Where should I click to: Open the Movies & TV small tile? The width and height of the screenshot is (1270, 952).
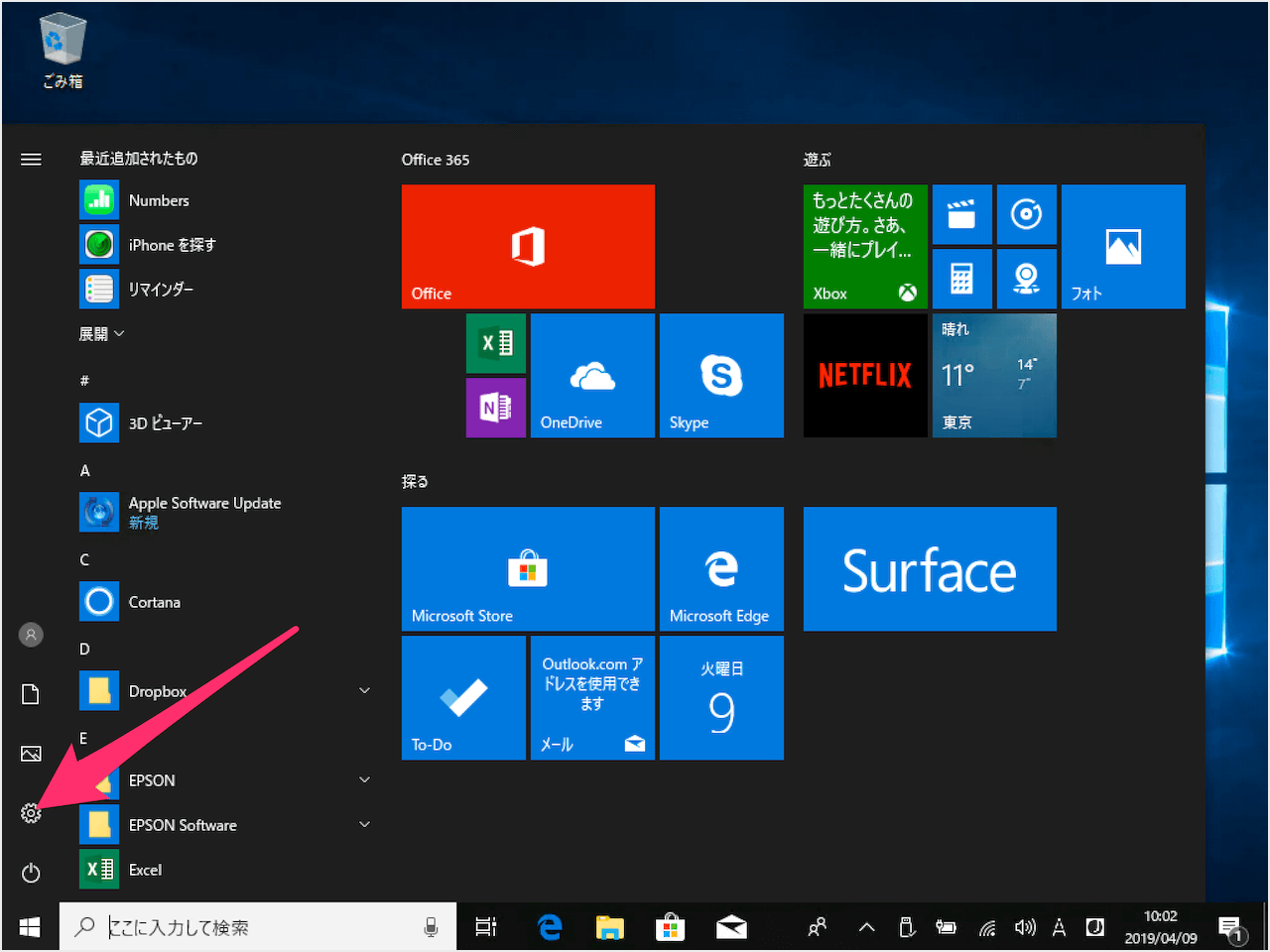(962, 214)
